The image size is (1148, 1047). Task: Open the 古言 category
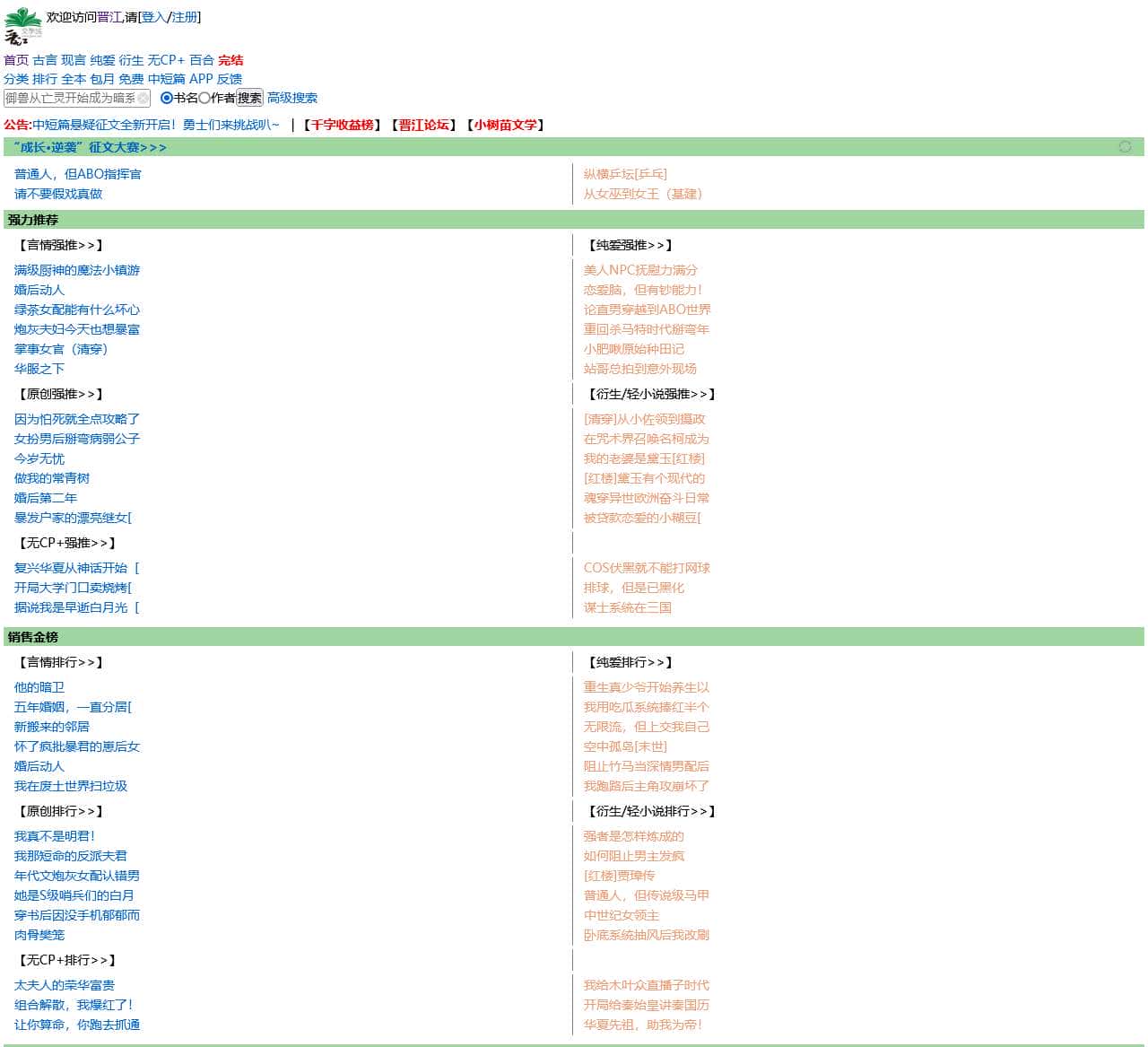(x=45, y=60)
